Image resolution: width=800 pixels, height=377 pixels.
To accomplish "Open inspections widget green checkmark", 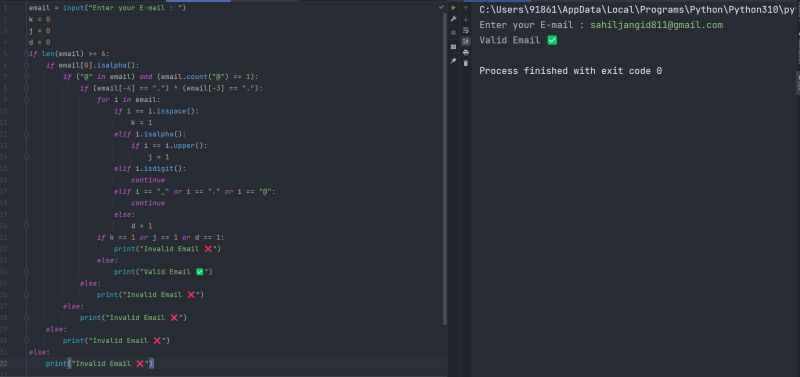I will click(441, 8).
